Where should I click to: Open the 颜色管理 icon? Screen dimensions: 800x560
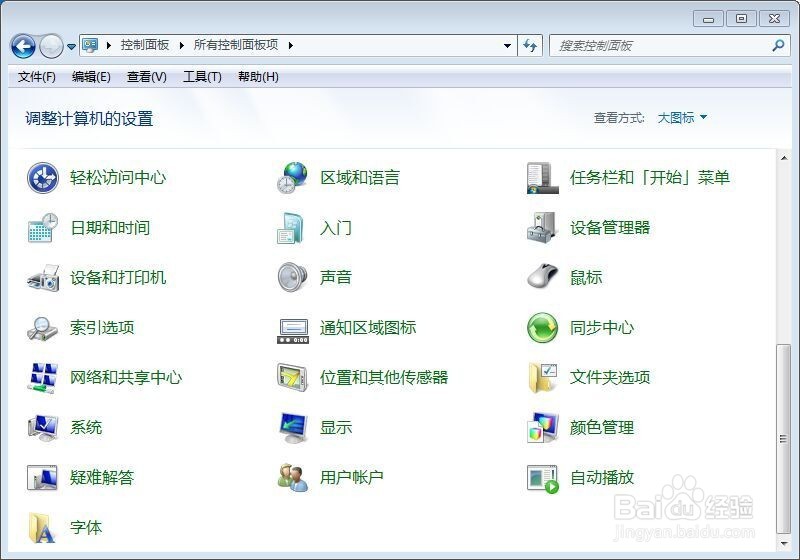point(542,427)
